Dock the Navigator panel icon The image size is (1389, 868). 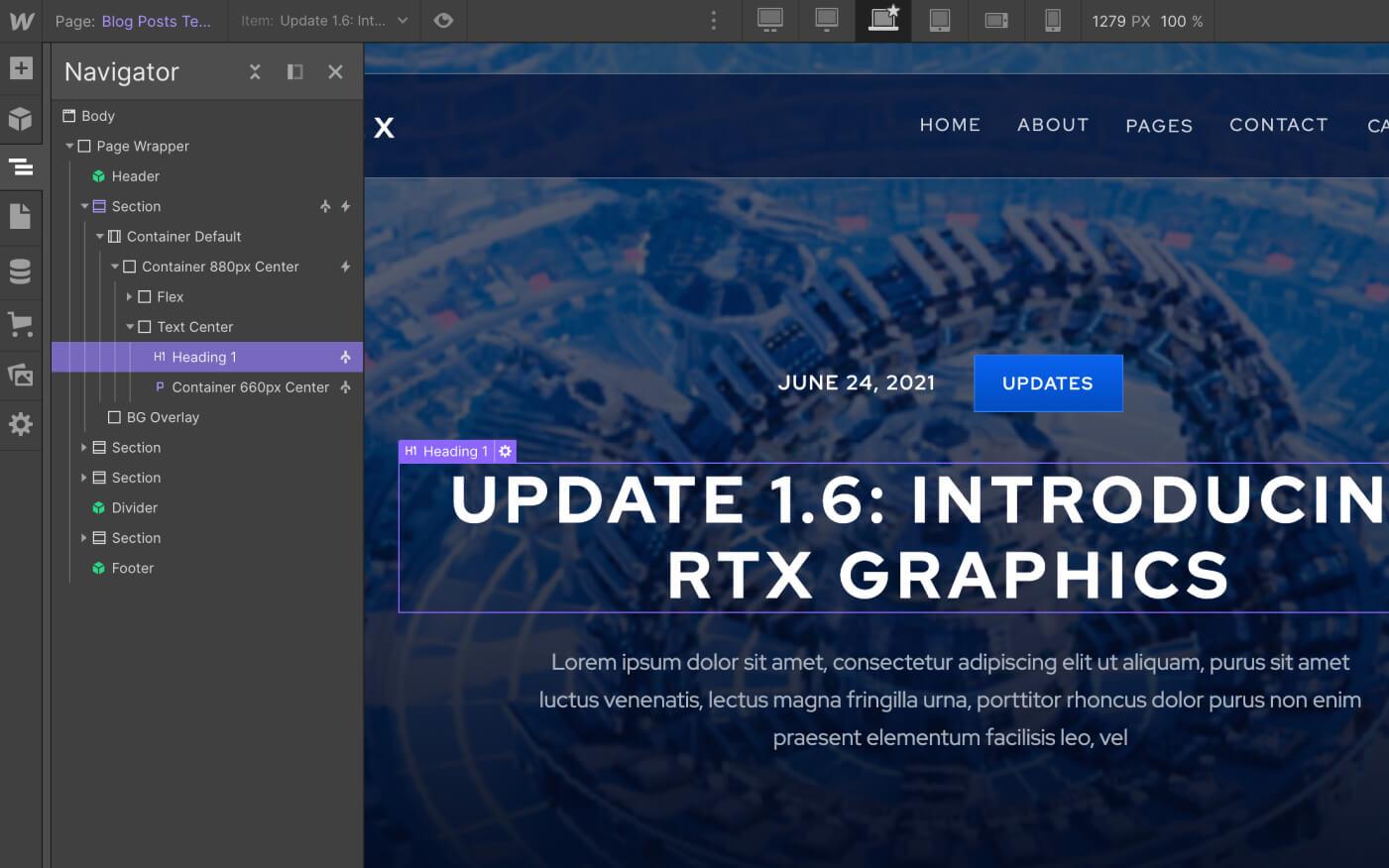point(295,71)
